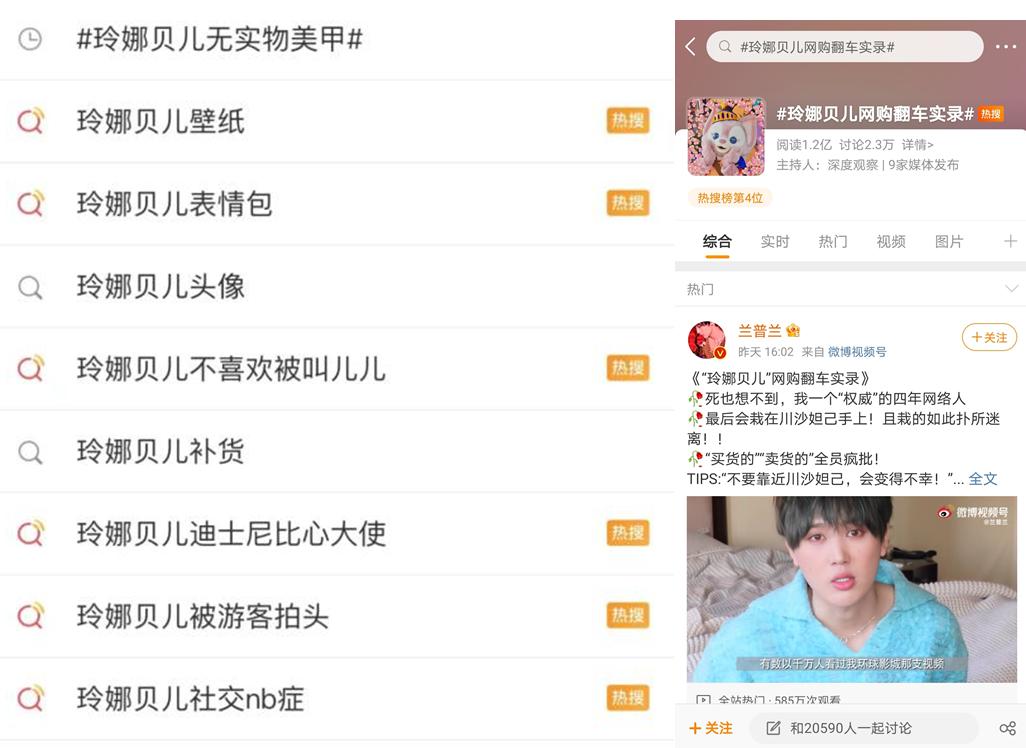Expand full post text via 全文
The width and height of the screenshot is (1026, 748).
click(x=983, y=479)
